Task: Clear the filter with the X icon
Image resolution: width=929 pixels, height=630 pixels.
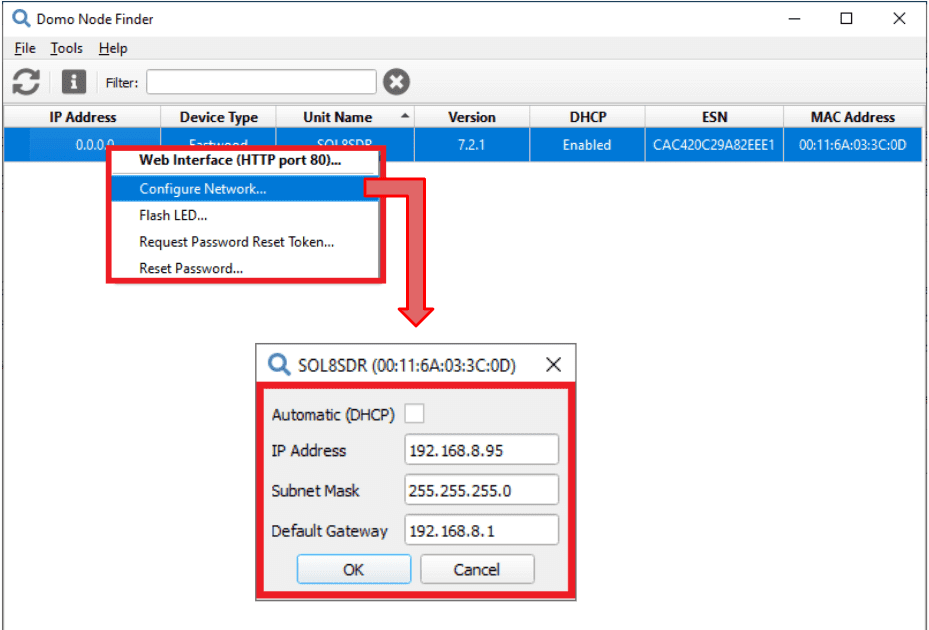Action: pyautogui.click(x=397, y=82)
